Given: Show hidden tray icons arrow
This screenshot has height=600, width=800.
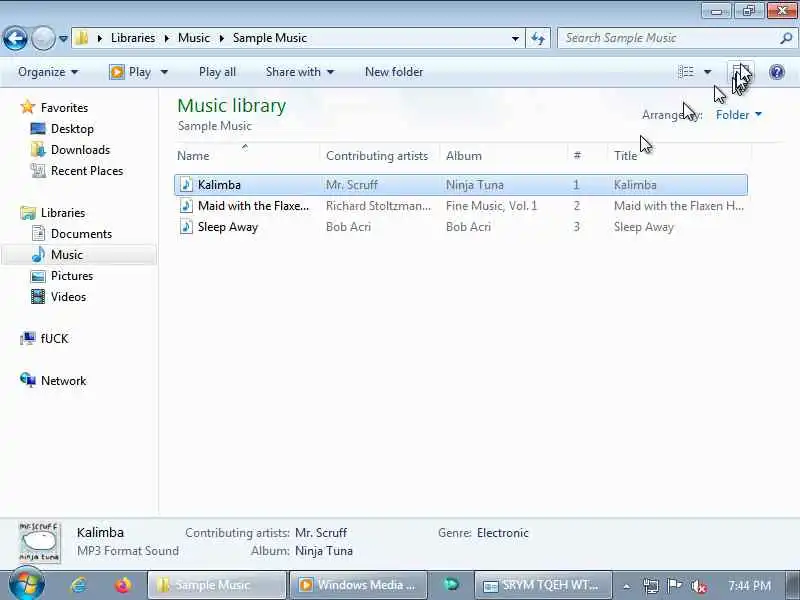Looking at the screenshot, I should pyautogui.click(x=626, y=586).
